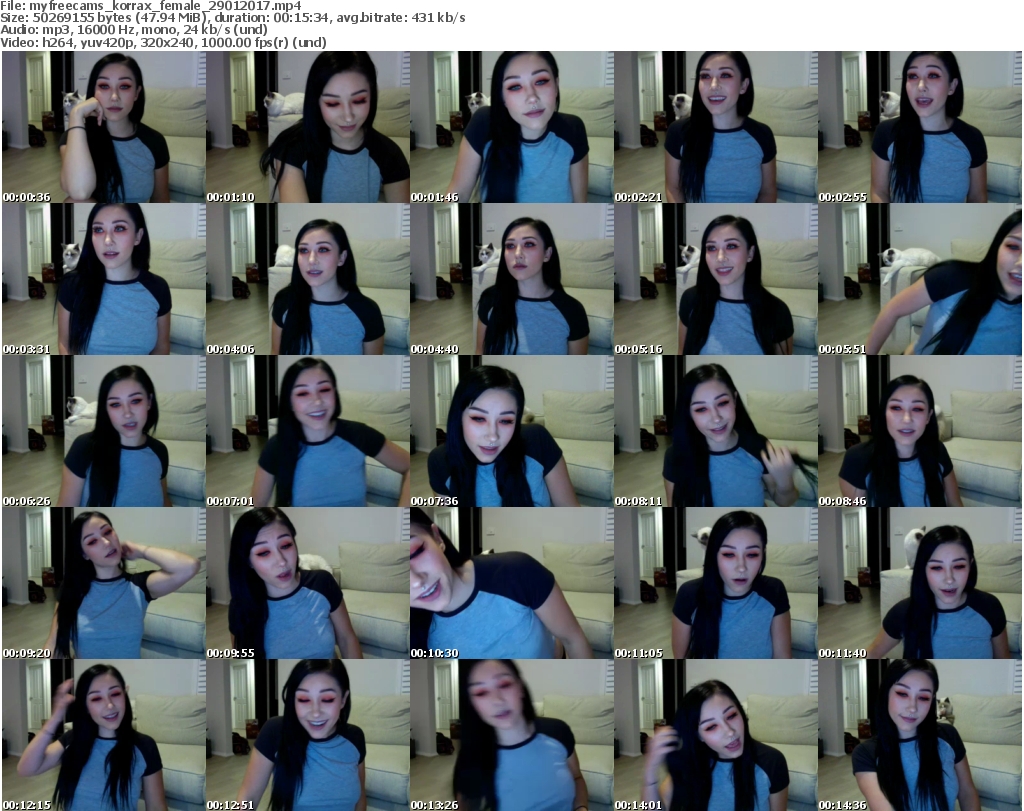The height and width of the screenshot is (811, 1024).
Task: Select the thumbnail stamped 00:01:10
Action: point(308,127)
